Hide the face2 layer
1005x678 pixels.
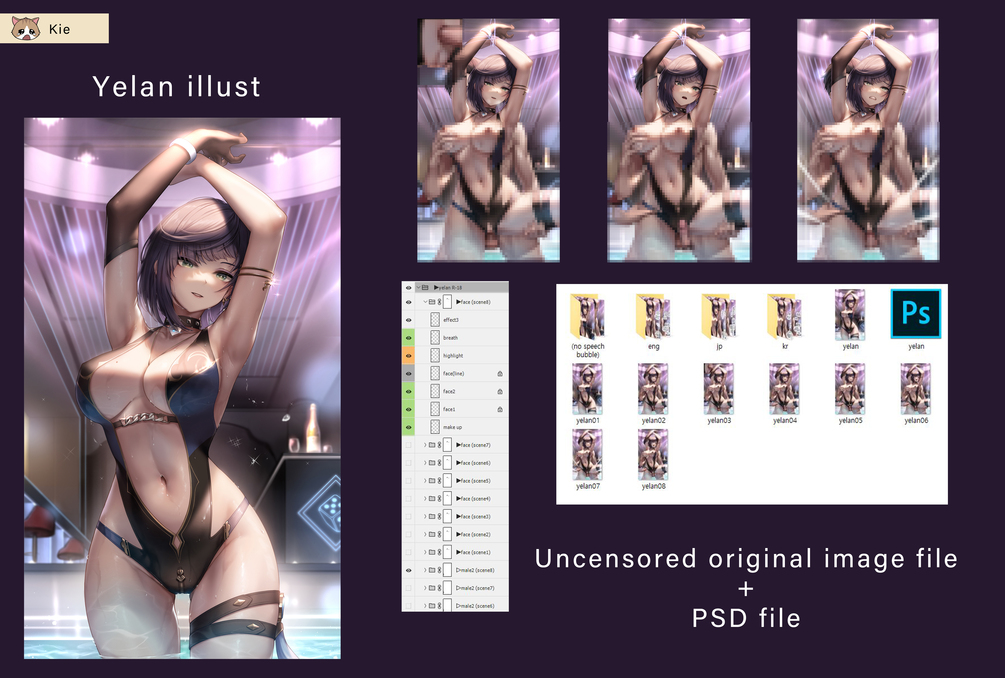click(x=408, y=392)
